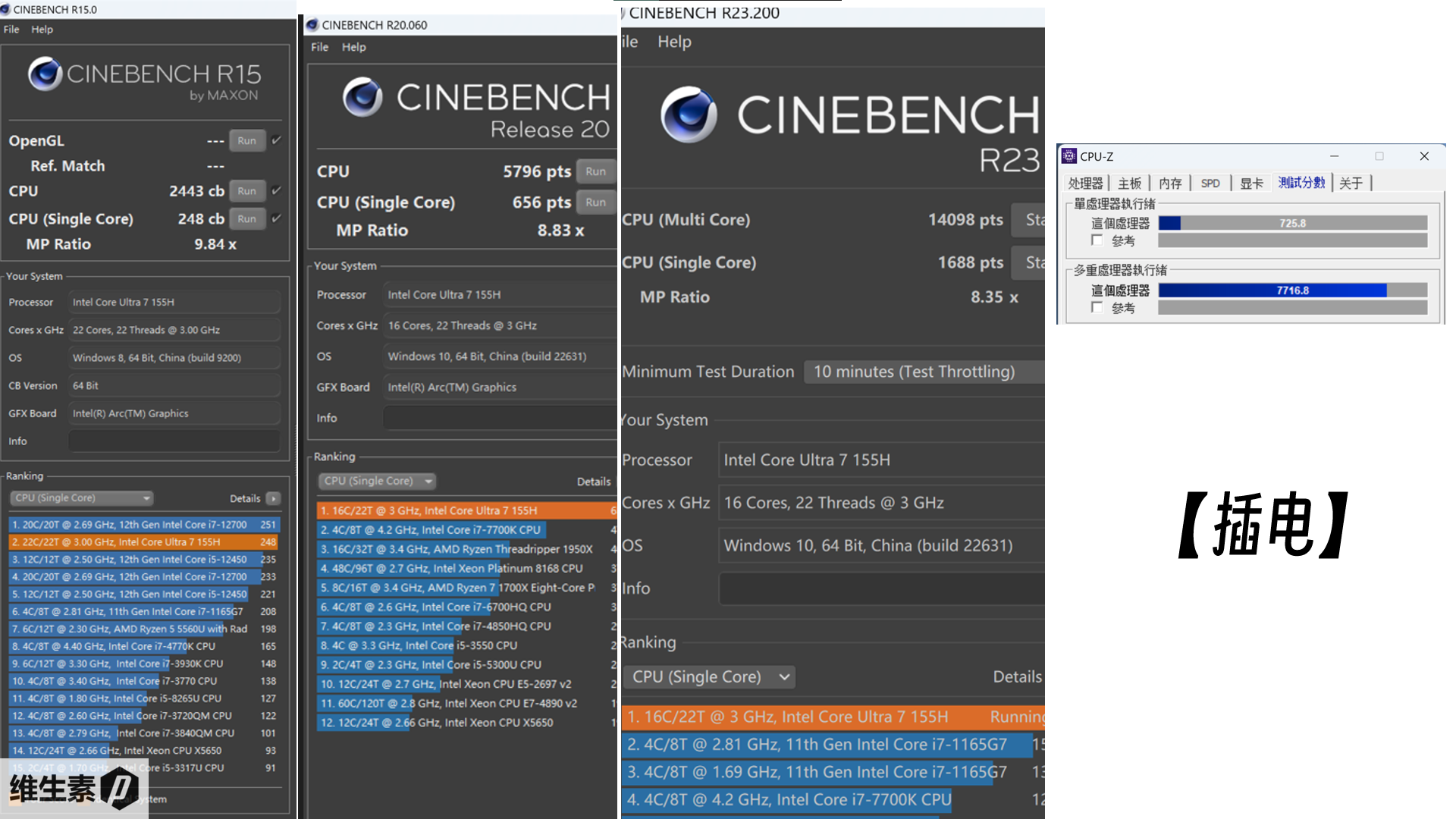Click the CPU-Z title bar icon
The height and width of the screenshot is (819, 1456).
click(x=1069, y=156)
